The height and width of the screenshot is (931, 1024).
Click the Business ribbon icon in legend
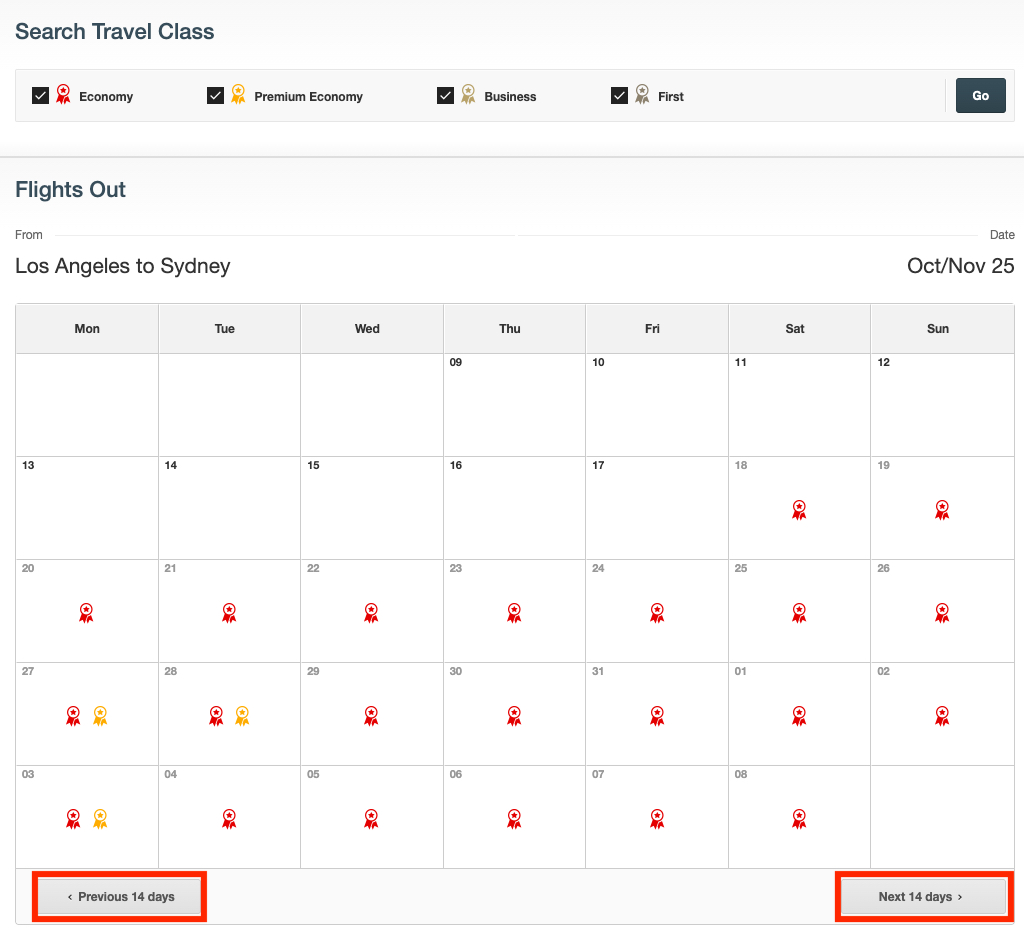pos(468,94)
